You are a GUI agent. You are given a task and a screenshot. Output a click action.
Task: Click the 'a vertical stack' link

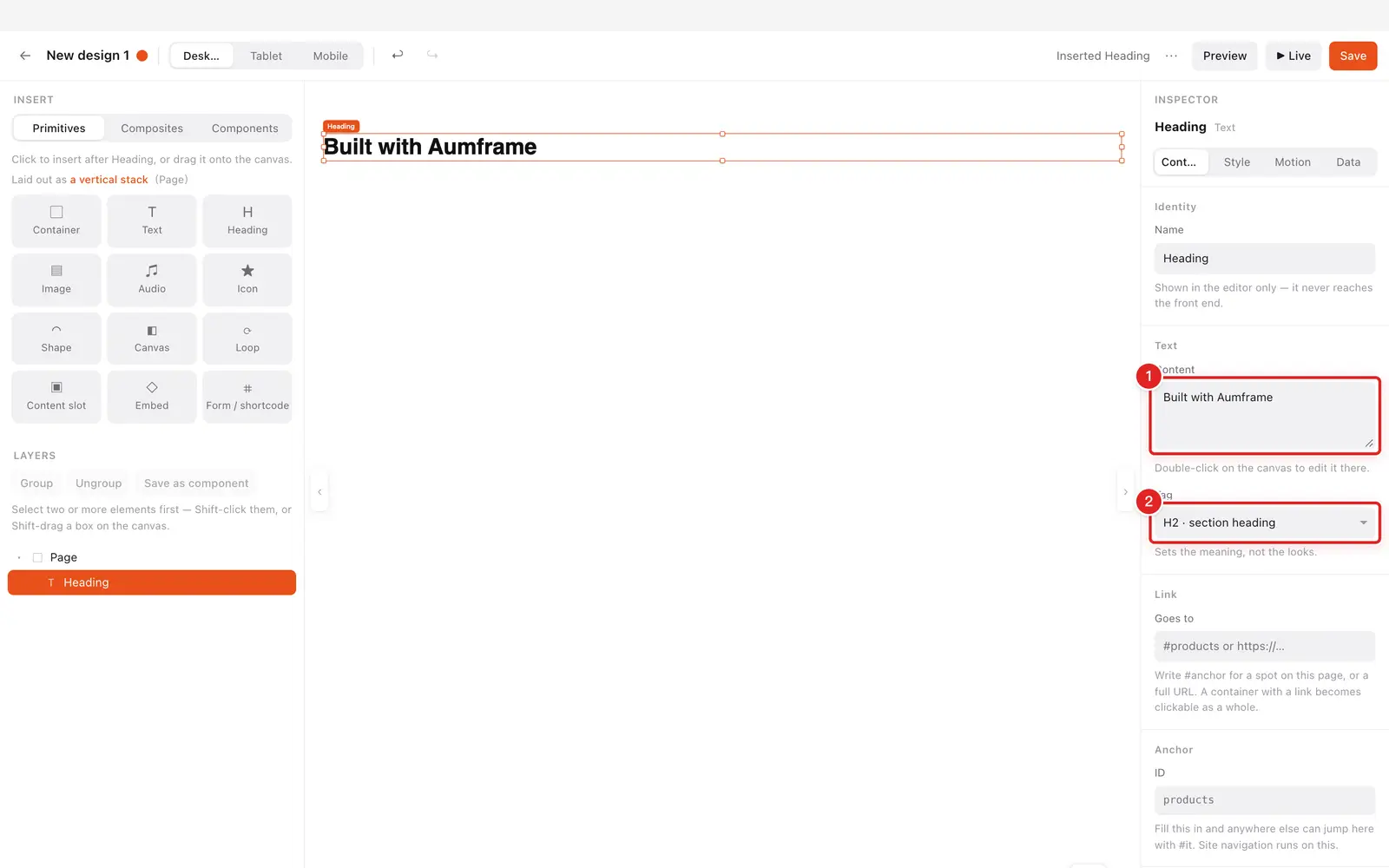pyautogui.click(x=109, y=180)
